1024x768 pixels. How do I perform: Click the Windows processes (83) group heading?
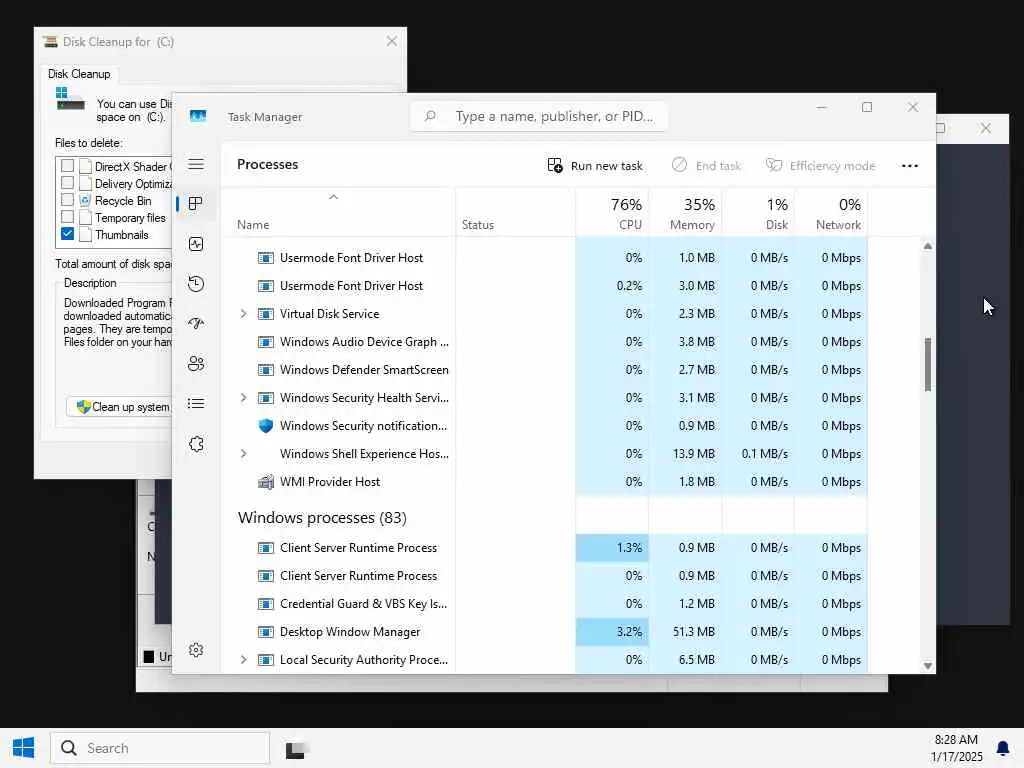coord(322,518)
